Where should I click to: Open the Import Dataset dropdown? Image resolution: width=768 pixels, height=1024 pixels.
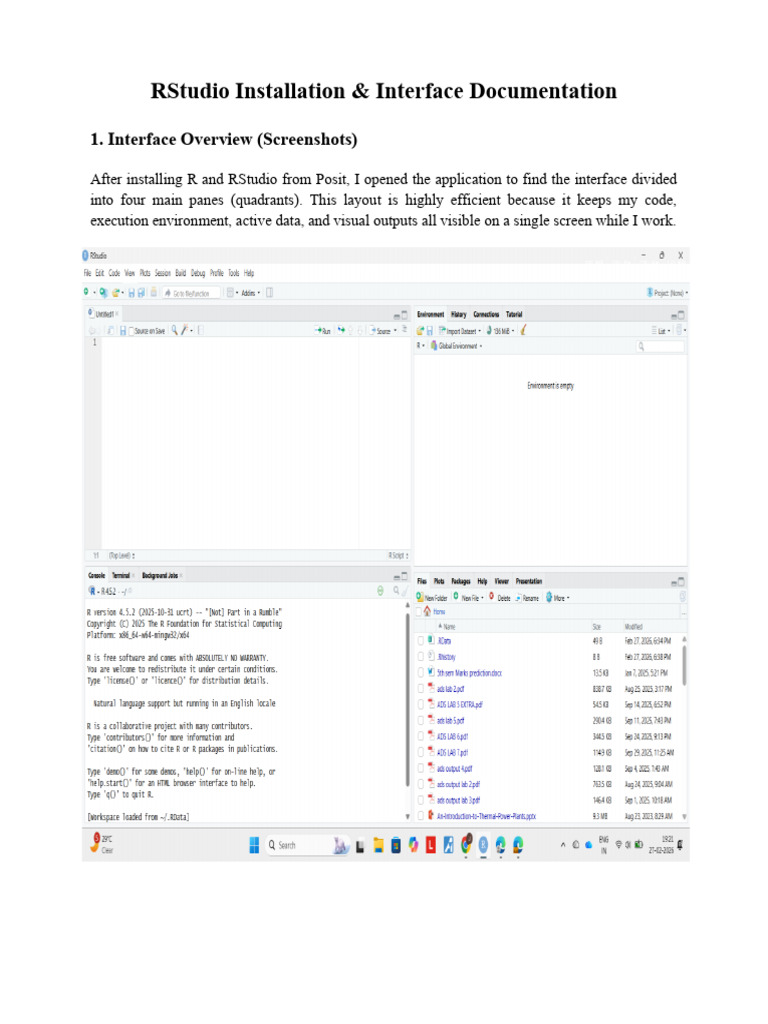[x=460, y=331]
